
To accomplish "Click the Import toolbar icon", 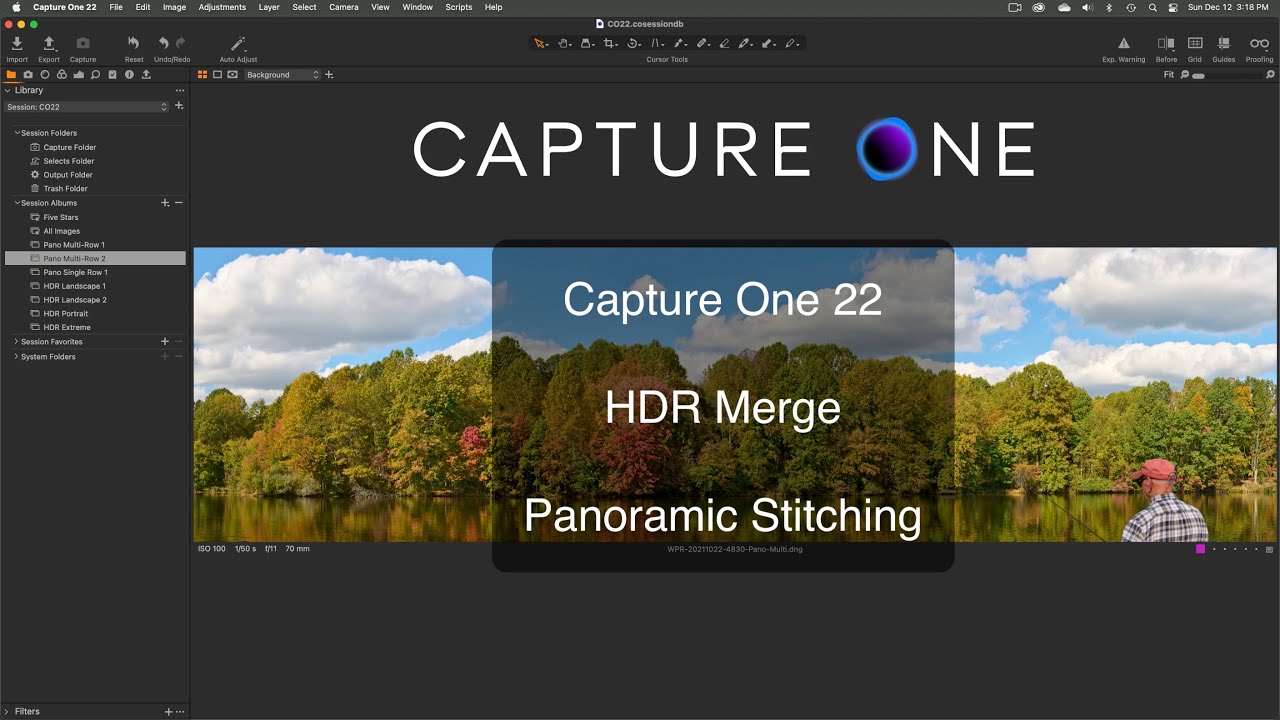I will coord(16,43).
